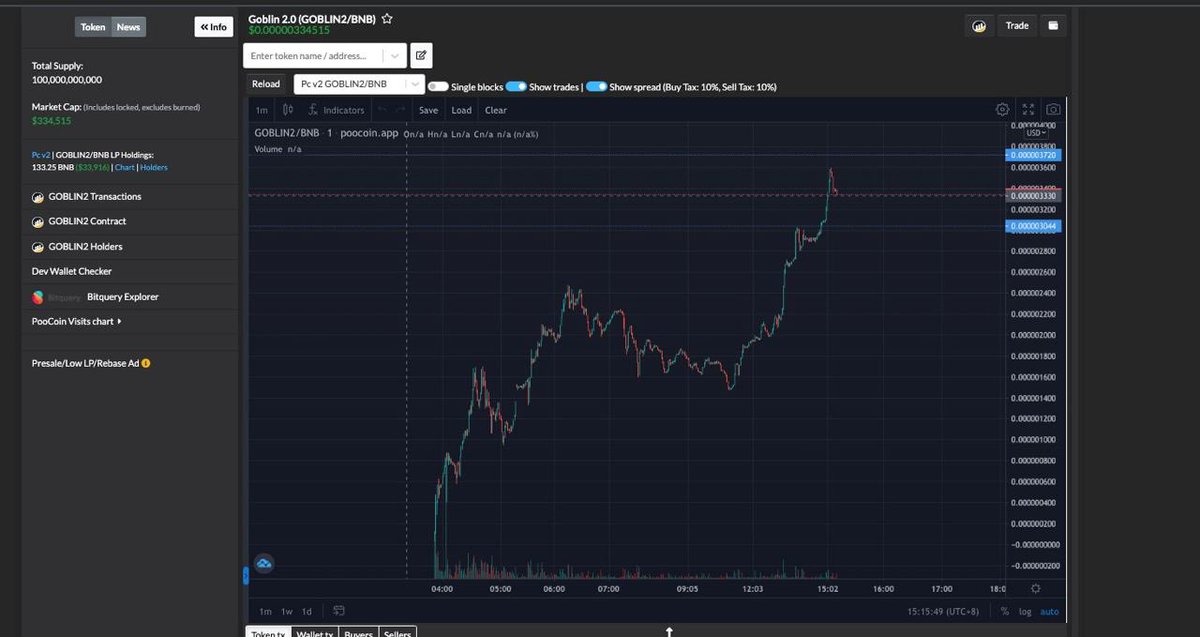Select the 1m range at chart bottom

coord(265,611)
